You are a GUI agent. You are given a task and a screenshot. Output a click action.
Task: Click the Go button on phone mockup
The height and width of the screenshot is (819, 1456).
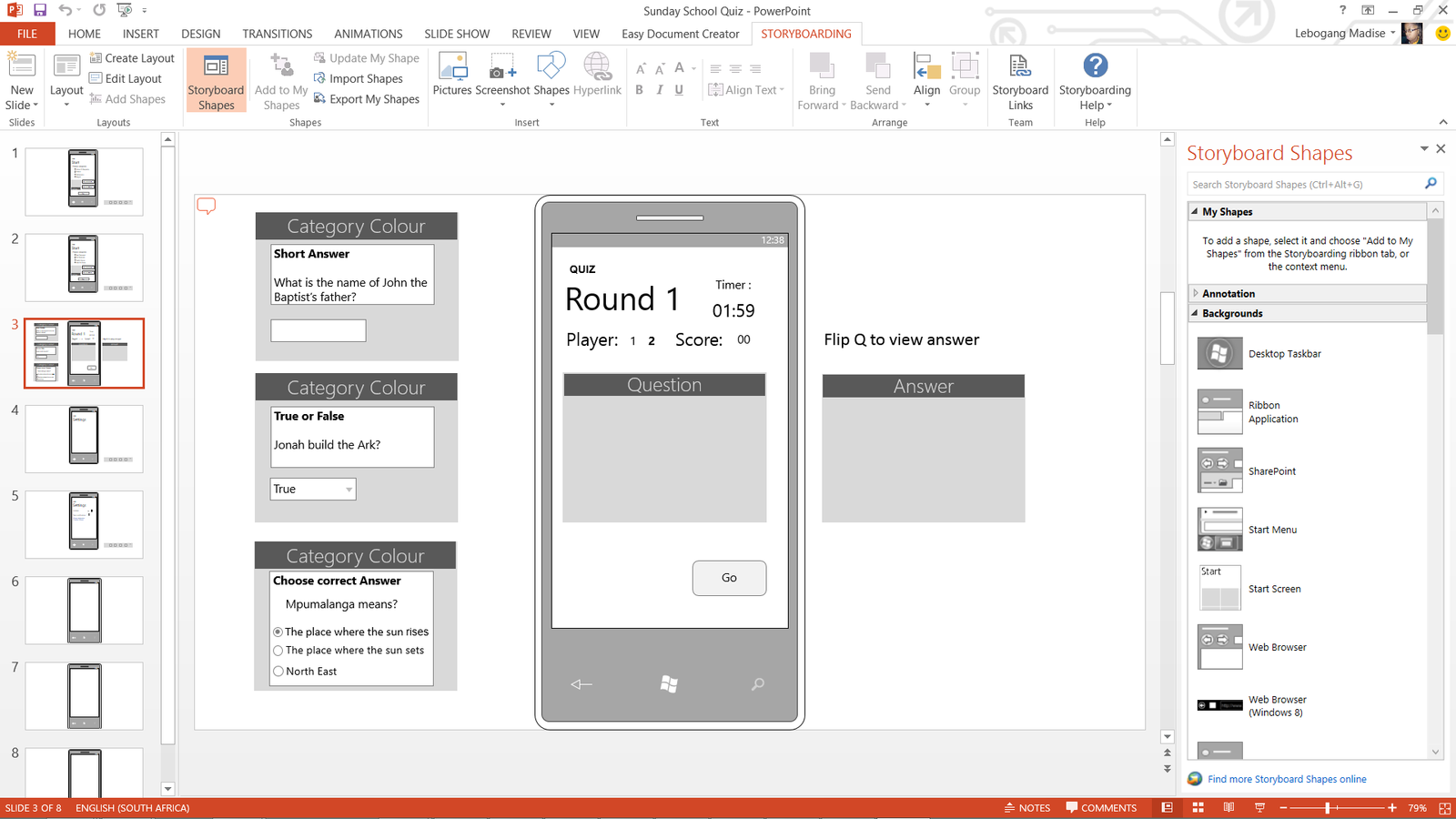pyautogui.click(x=729, y=578)
